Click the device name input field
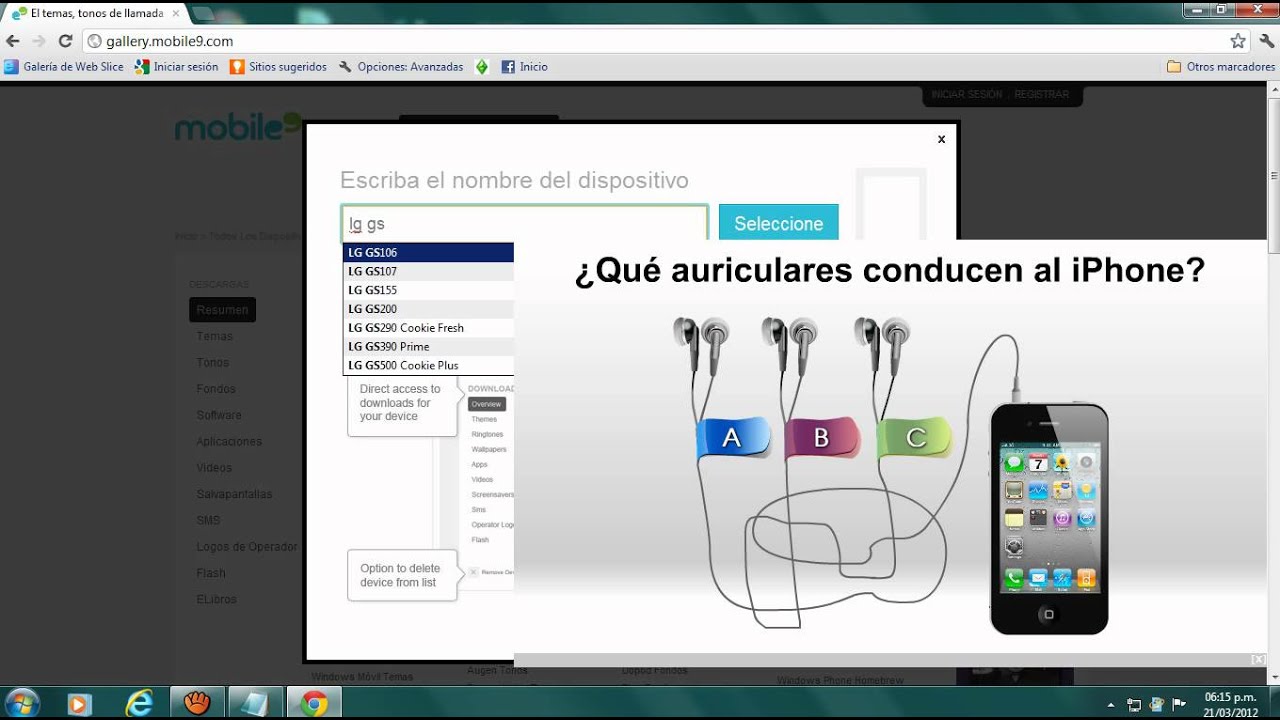 (525, 224)
